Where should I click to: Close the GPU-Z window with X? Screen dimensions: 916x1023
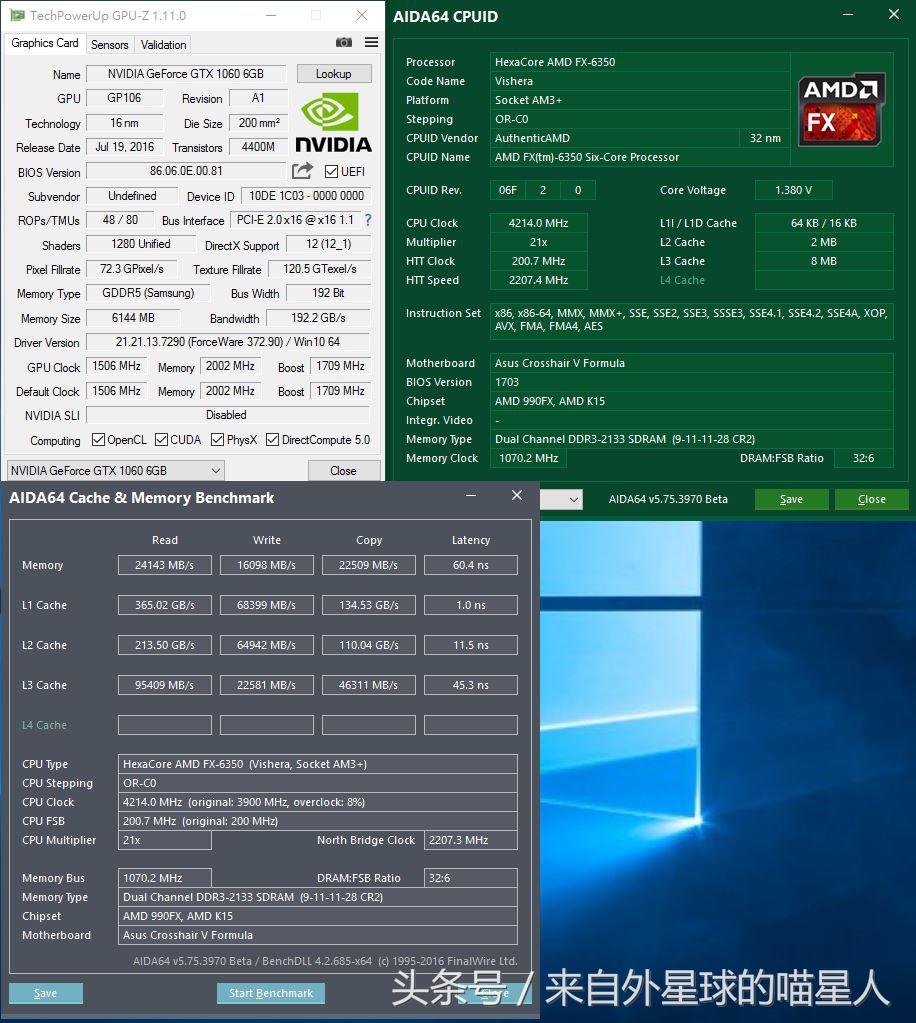[x=361, y=15]
